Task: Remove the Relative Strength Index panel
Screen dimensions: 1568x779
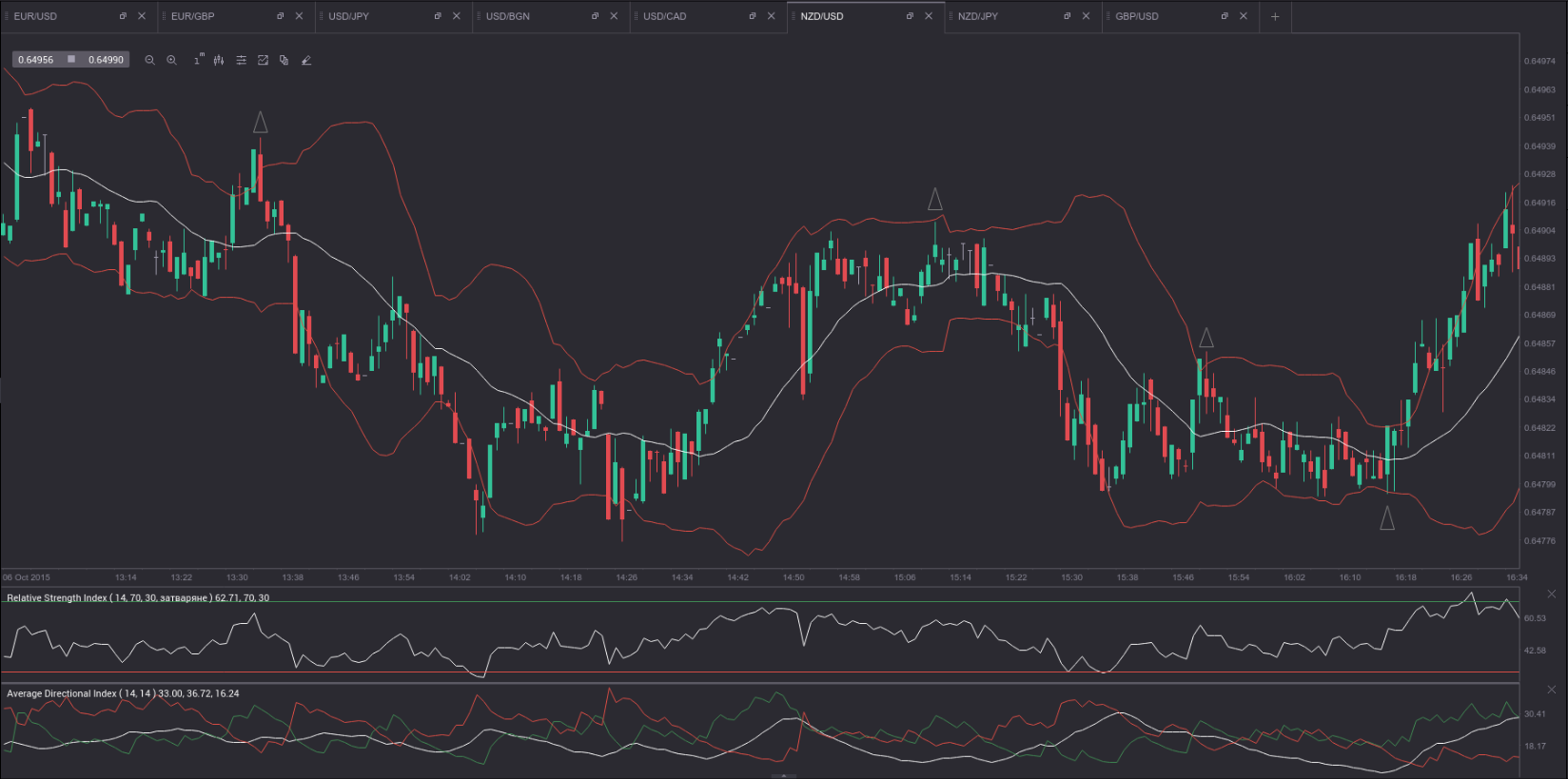Action: tap(1552, 594)
